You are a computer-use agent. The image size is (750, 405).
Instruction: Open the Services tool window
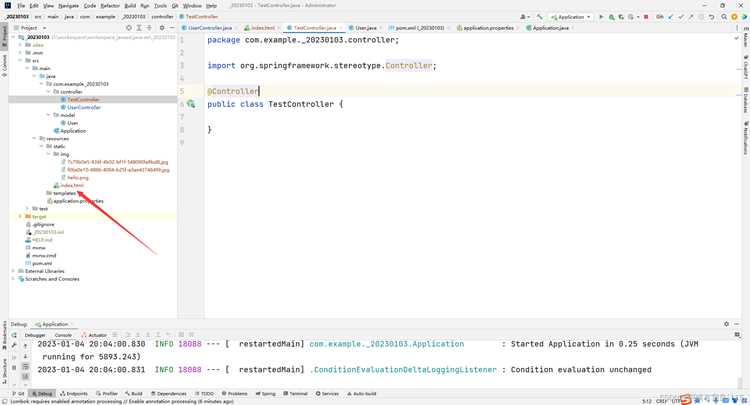tap(327, 394)
